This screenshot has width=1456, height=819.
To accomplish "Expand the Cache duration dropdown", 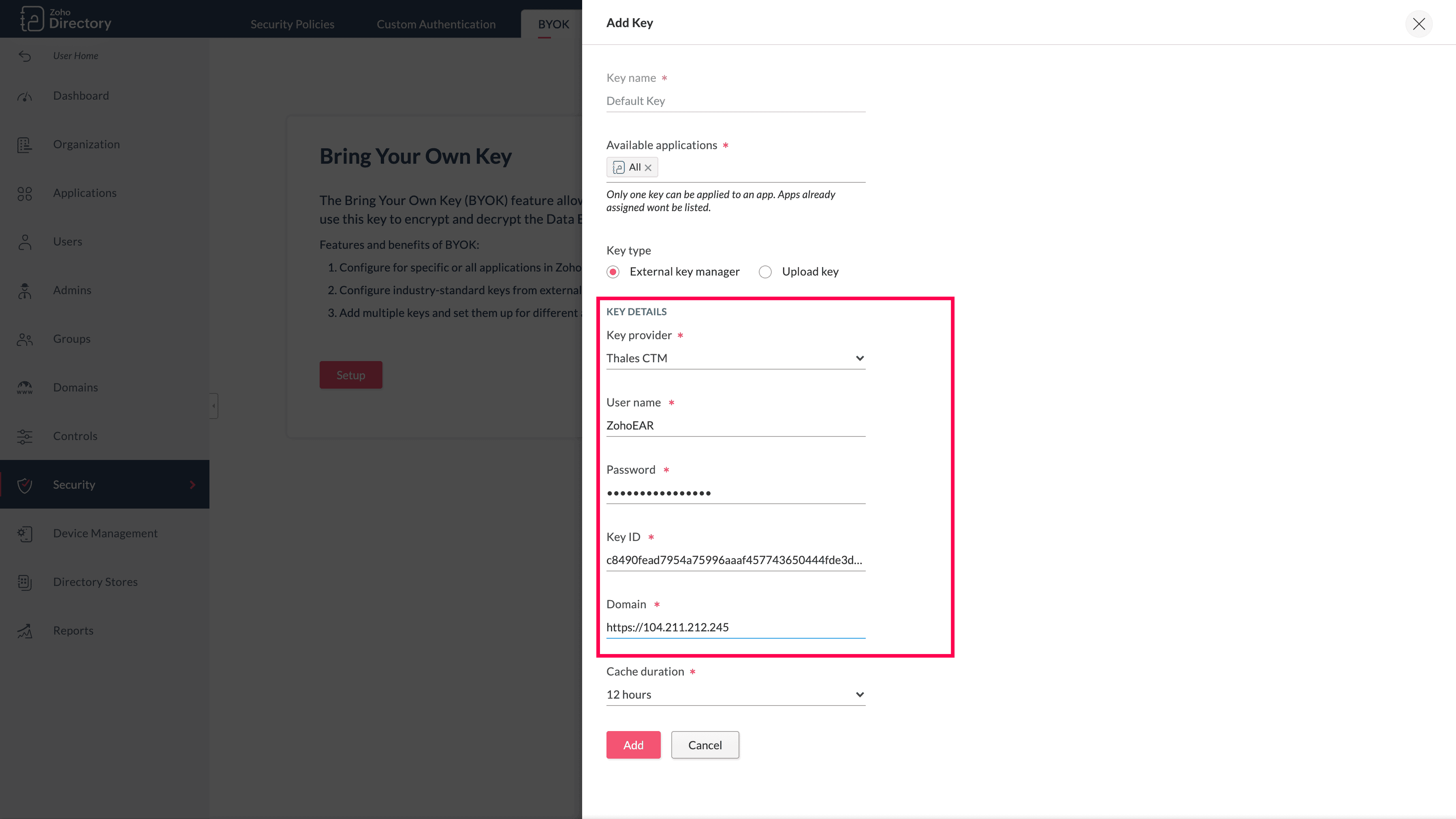I will (x=735, y=695).
